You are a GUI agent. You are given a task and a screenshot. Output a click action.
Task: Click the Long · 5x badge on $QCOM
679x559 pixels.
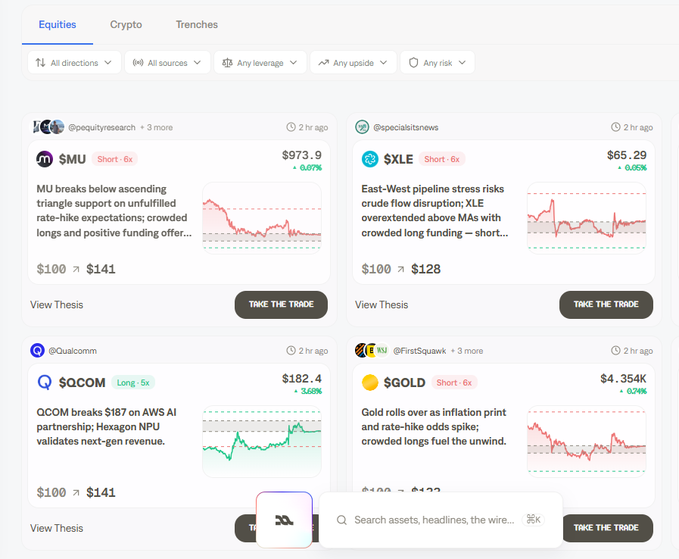point(133,383)
